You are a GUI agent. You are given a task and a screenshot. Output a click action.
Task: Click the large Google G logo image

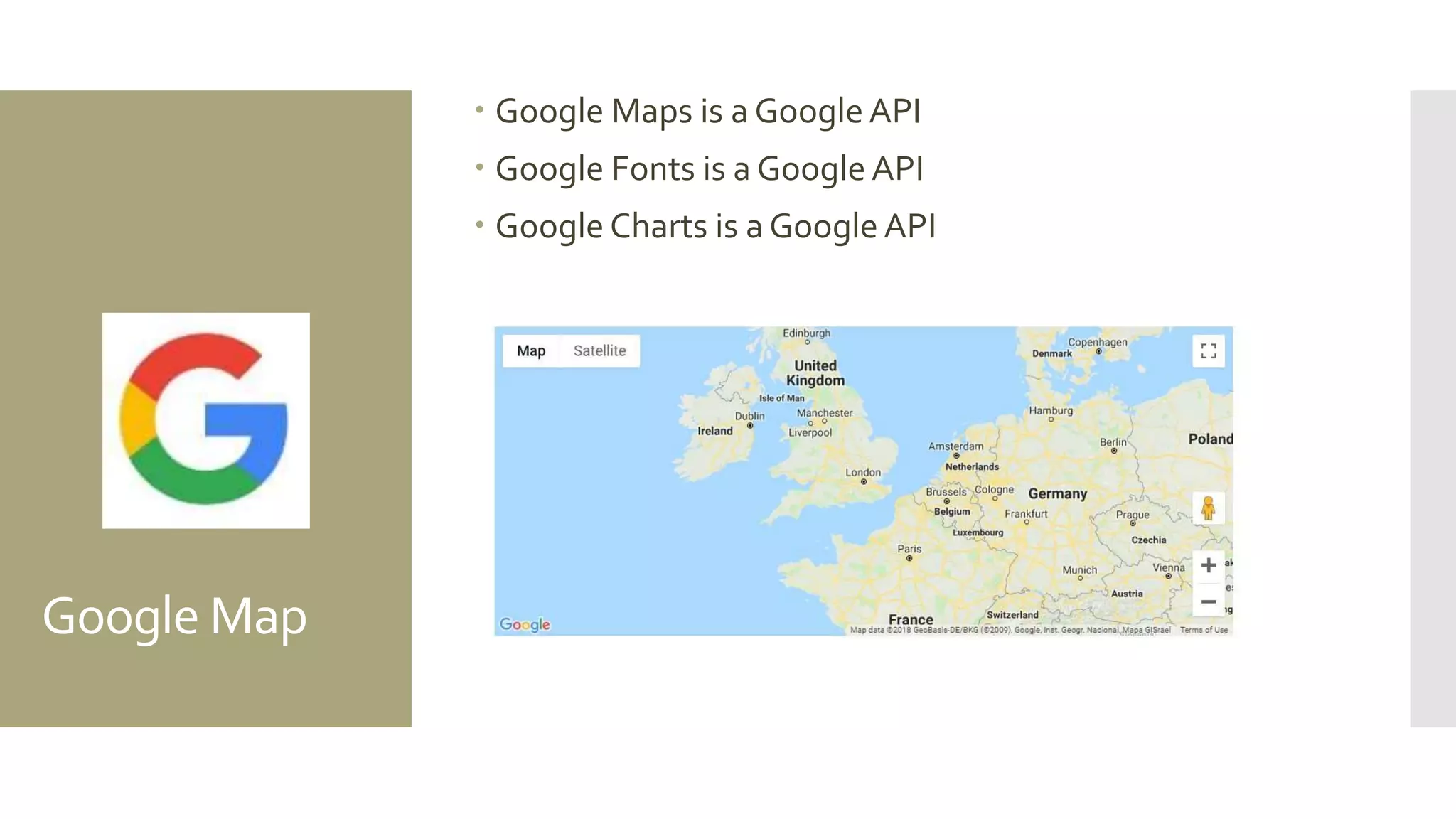point(206,420)
